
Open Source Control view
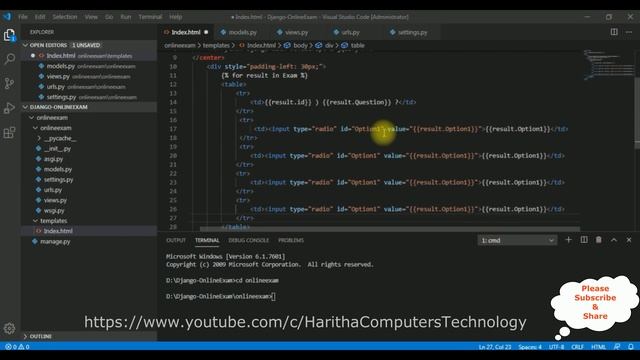tap(9, 83)
